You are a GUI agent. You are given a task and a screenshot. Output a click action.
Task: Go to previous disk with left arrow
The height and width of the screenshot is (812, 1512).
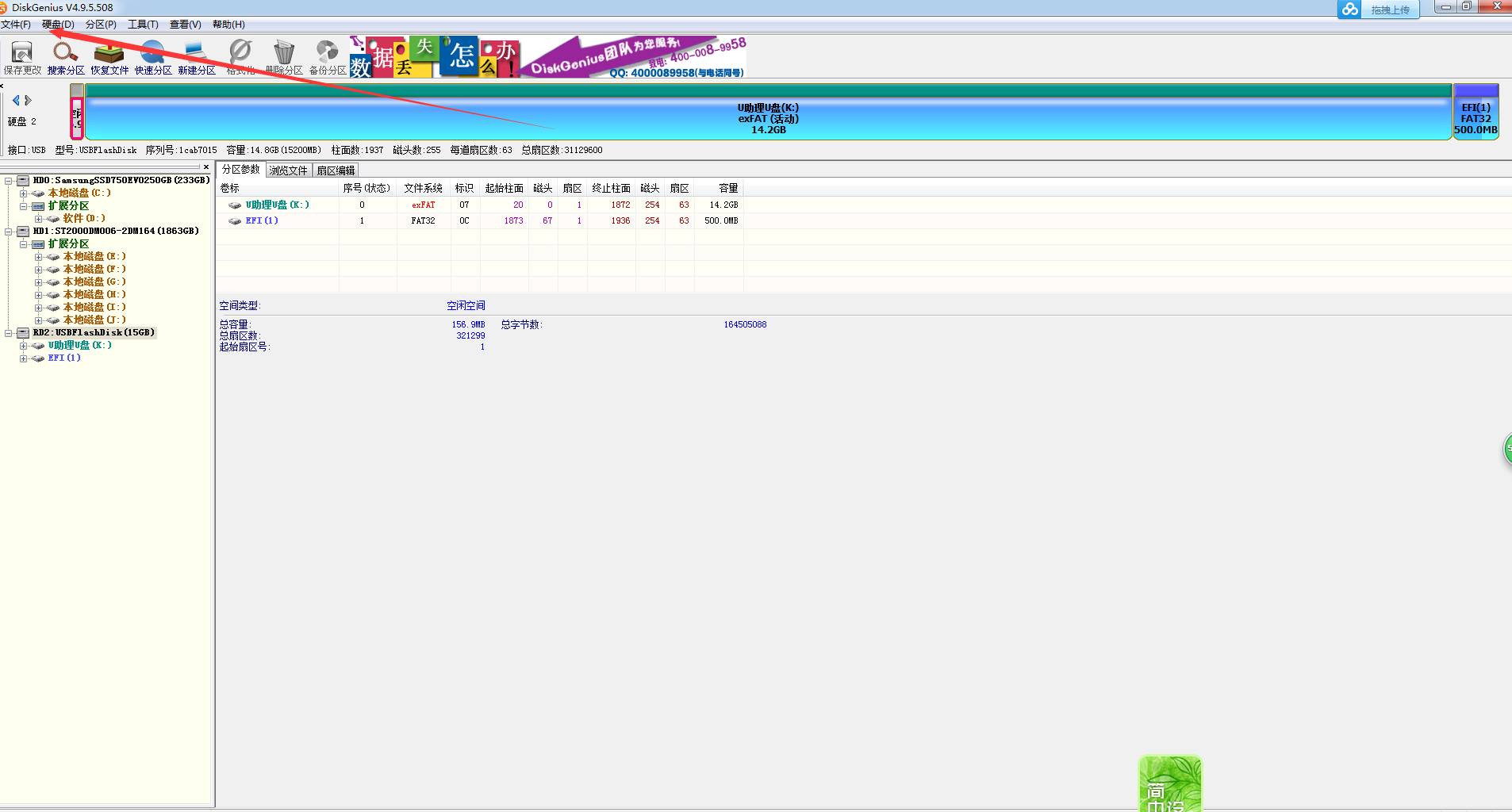click(x=15, y=100)
